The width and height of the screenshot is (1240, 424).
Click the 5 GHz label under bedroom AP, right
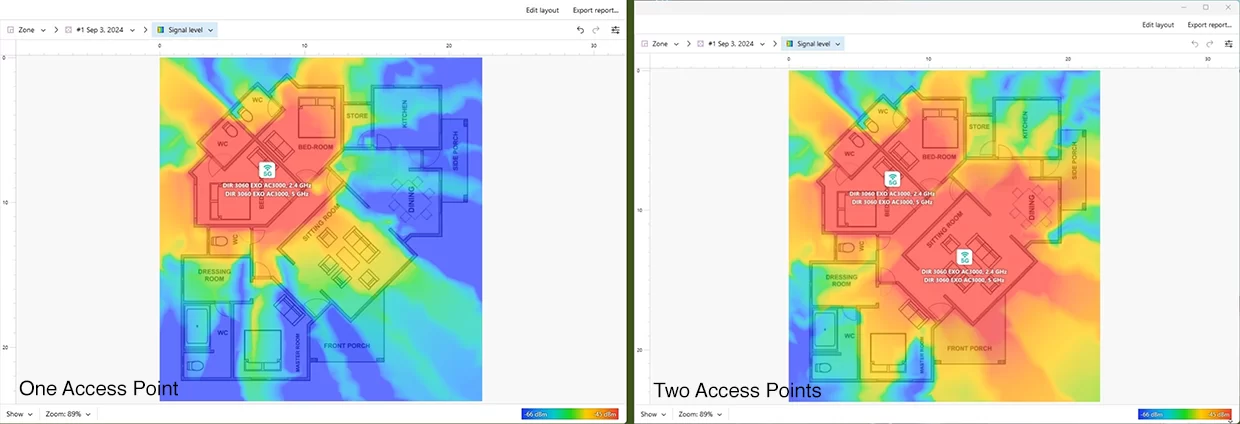point(892,201)
